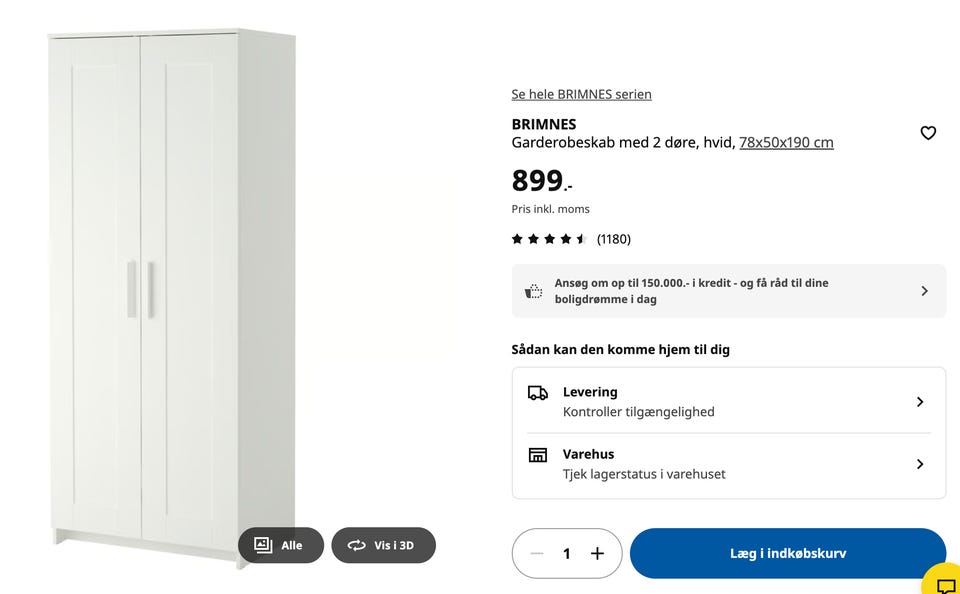Open credit offer banner chevron
The width and height of the screenshot is (960, 594).
click(924, 291)
